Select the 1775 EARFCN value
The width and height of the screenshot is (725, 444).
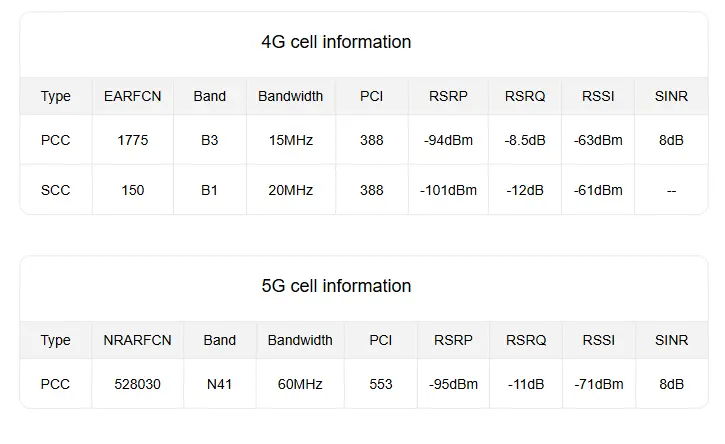pyautogui.click(x=133, y=140)
